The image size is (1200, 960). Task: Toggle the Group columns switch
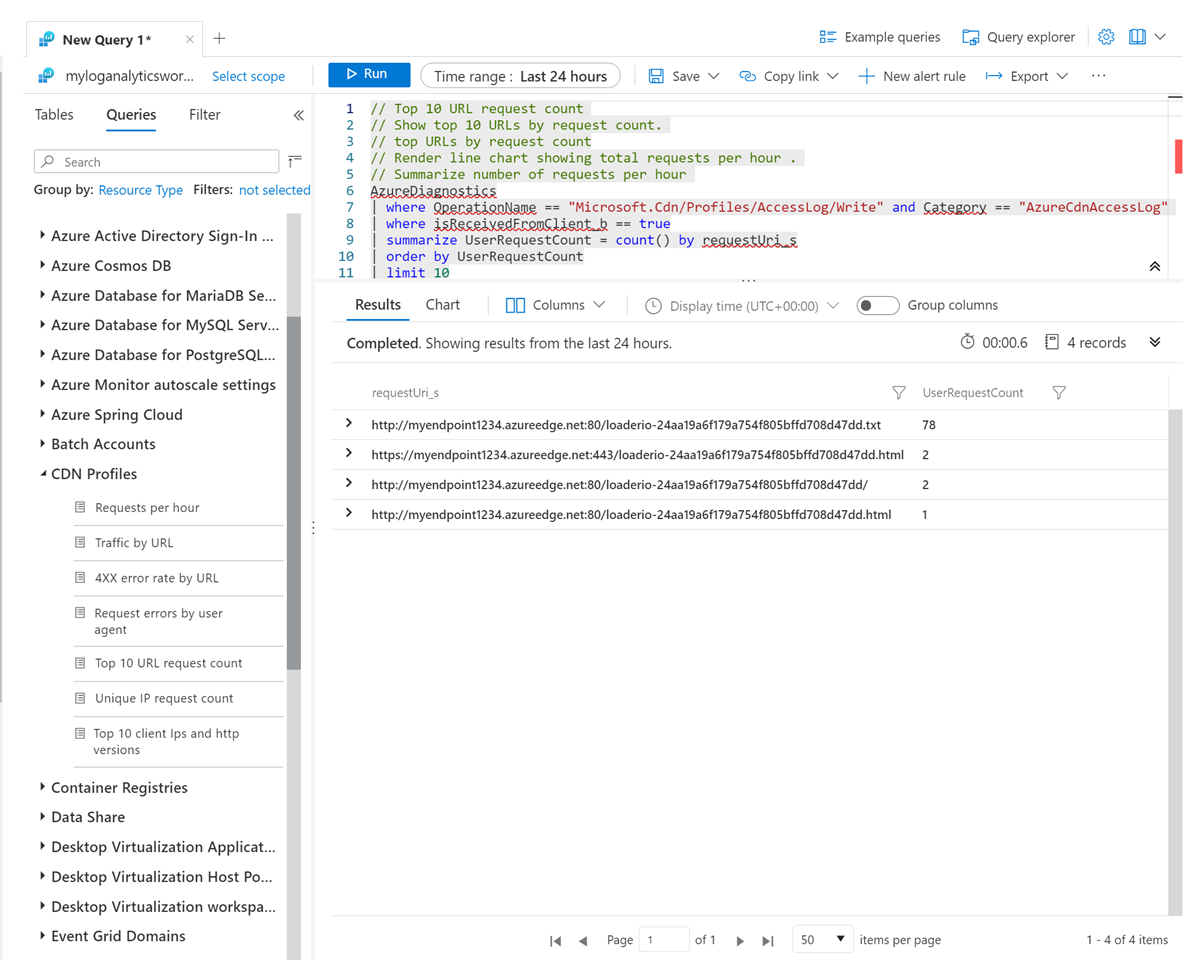point(878,306)
